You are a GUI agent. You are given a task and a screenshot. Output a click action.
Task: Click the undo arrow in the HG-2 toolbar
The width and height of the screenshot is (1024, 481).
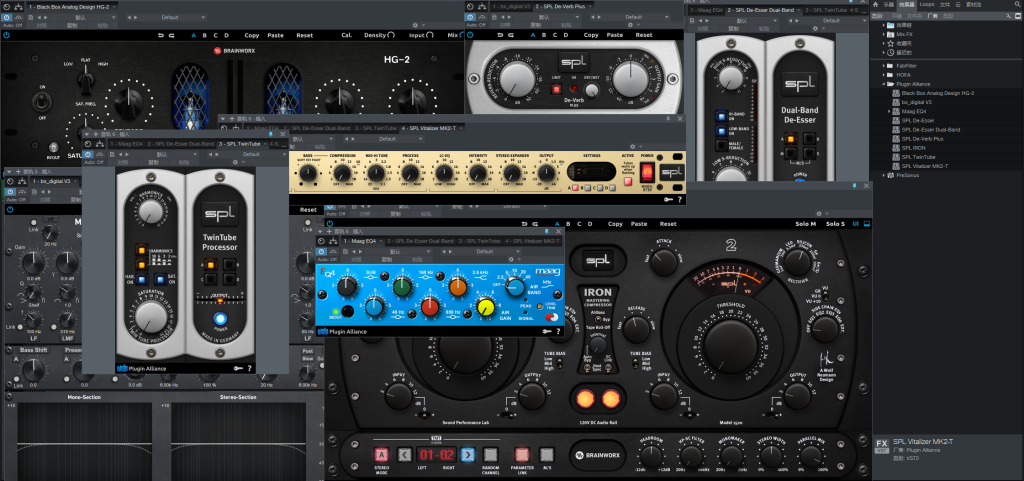click(x=163, y=35)
